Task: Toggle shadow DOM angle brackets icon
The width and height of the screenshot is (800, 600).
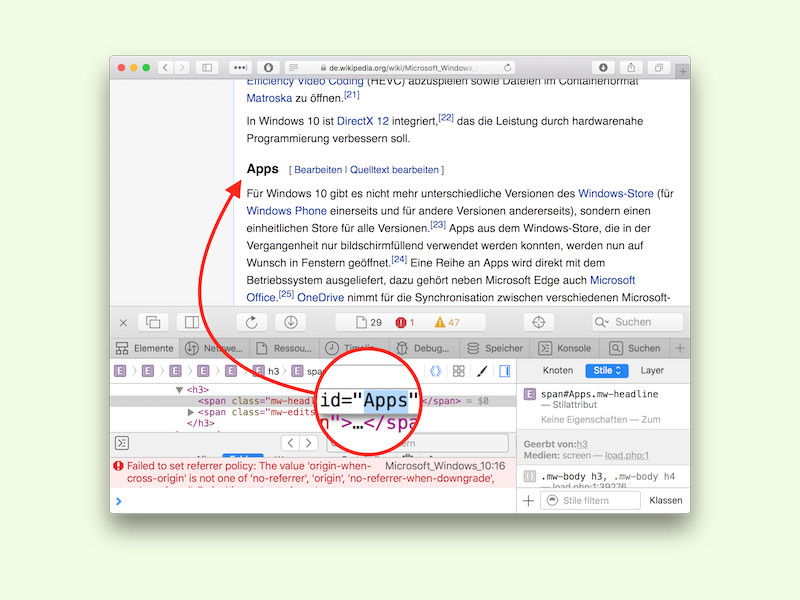Action: tap(435, 371)
